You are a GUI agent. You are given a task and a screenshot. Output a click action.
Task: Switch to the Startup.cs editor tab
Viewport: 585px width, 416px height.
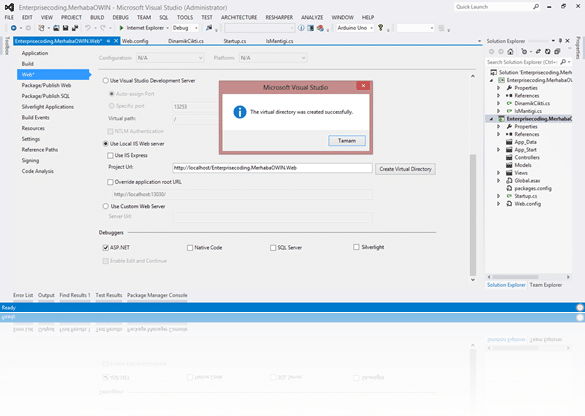point(235,41)
